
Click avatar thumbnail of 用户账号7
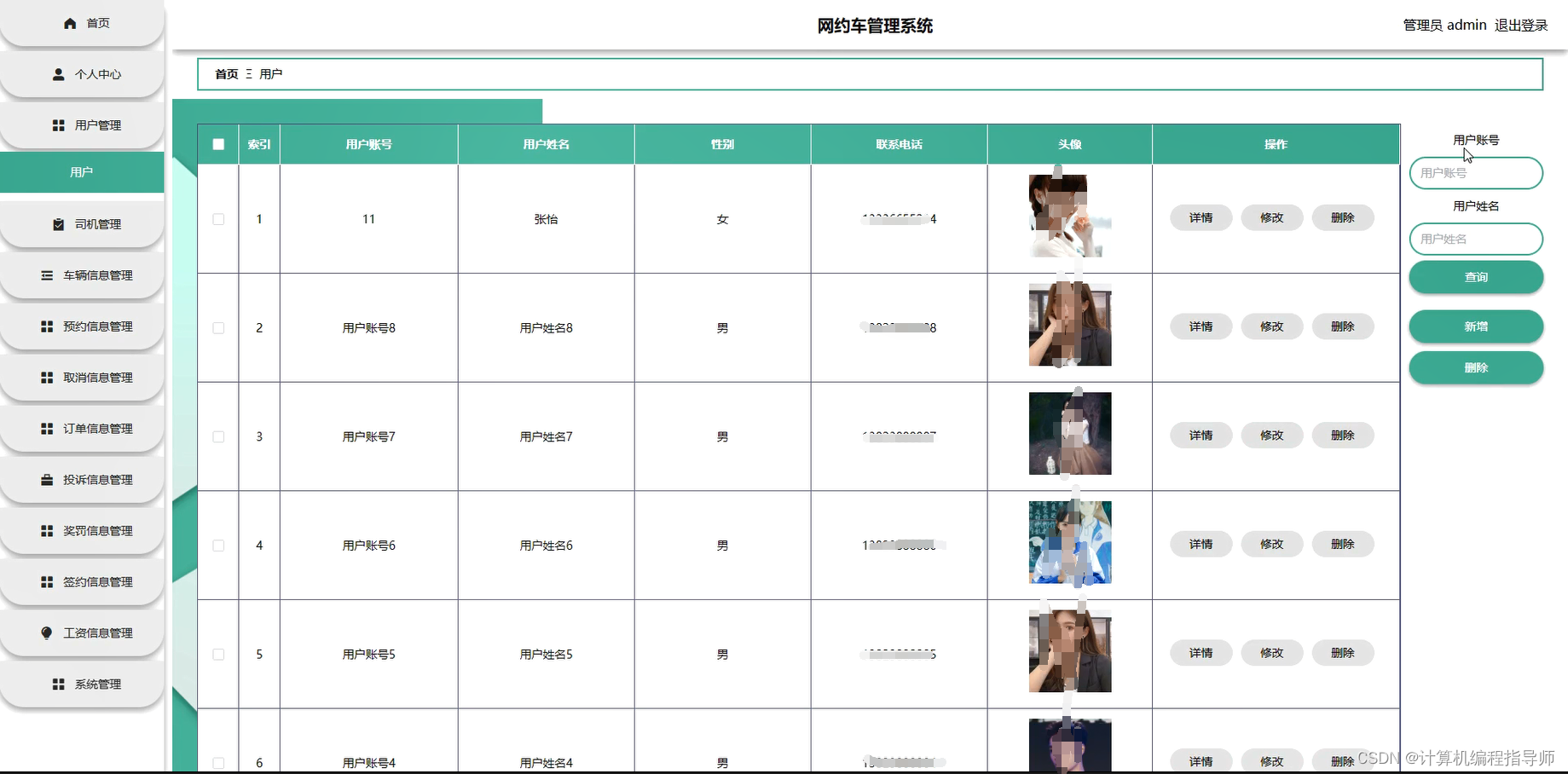point(1070,433)
